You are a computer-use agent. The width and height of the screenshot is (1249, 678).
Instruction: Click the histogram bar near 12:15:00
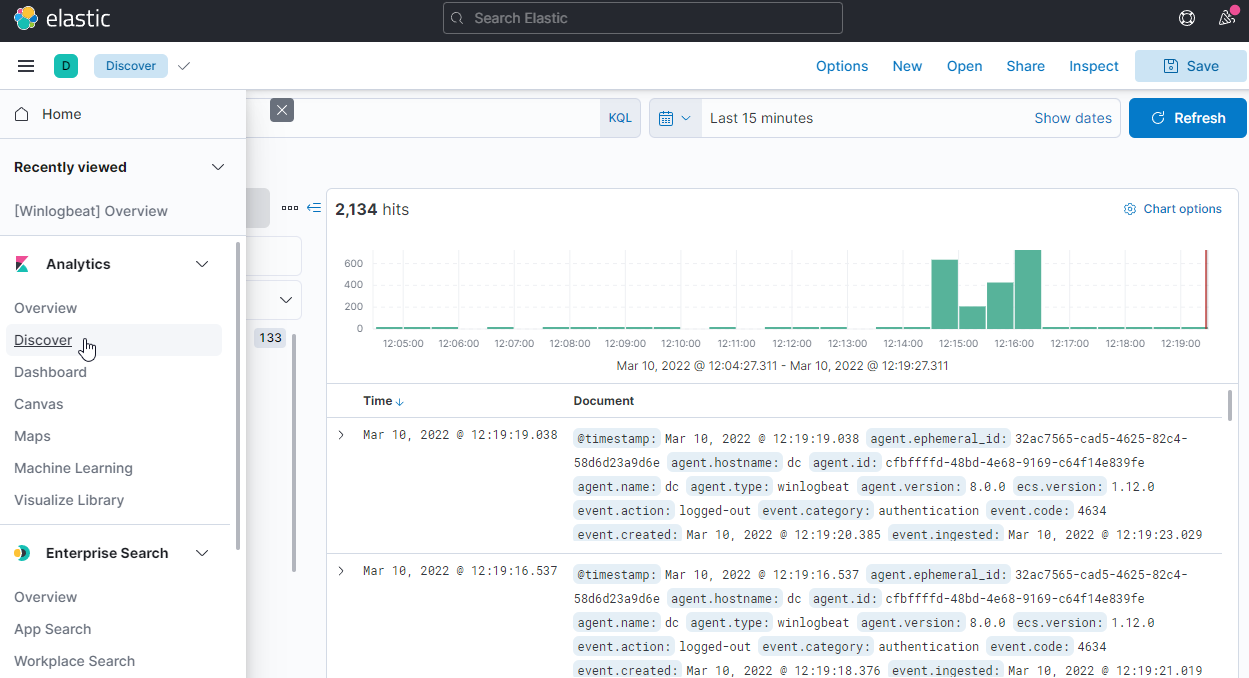pyautogui.click(x=944, y=294)
